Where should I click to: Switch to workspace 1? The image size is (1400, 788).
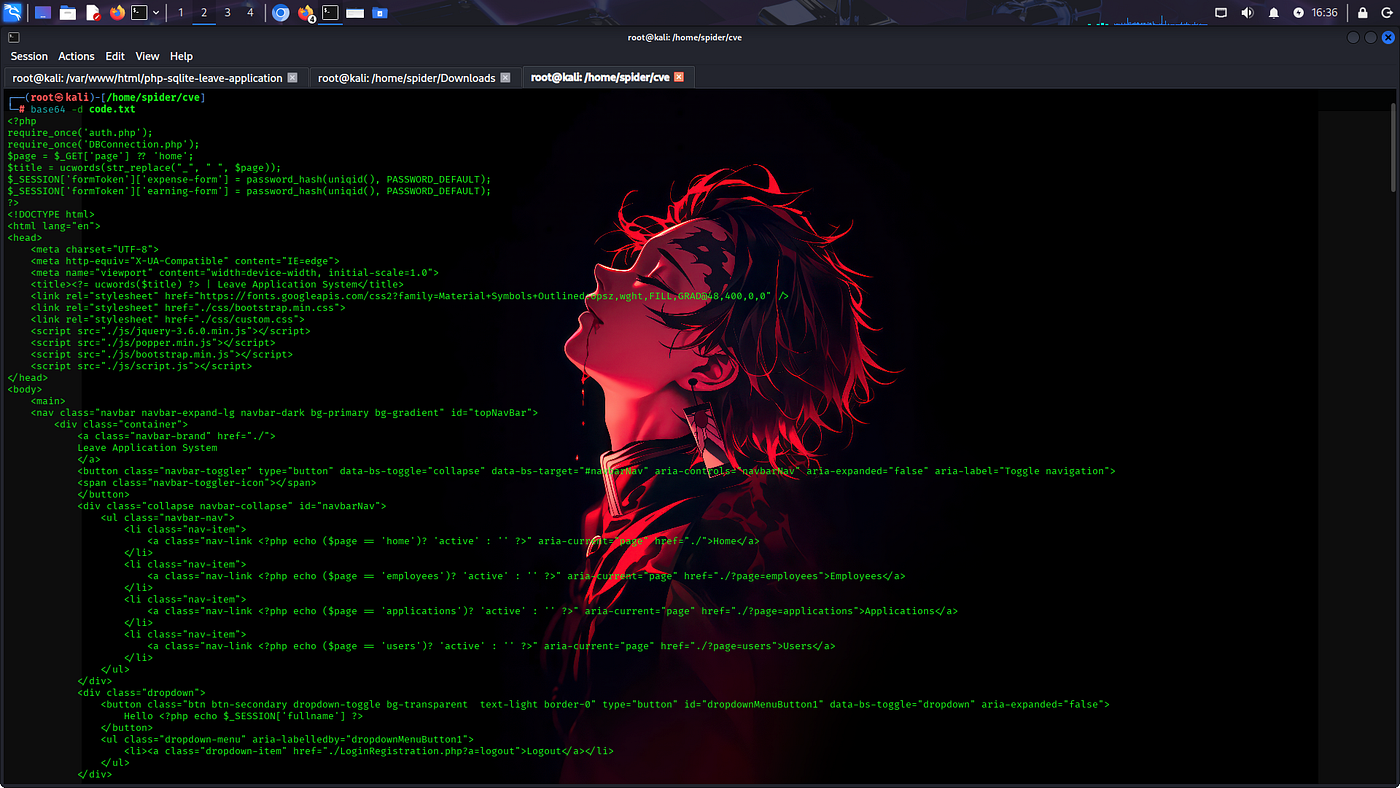tap(180, 13)
